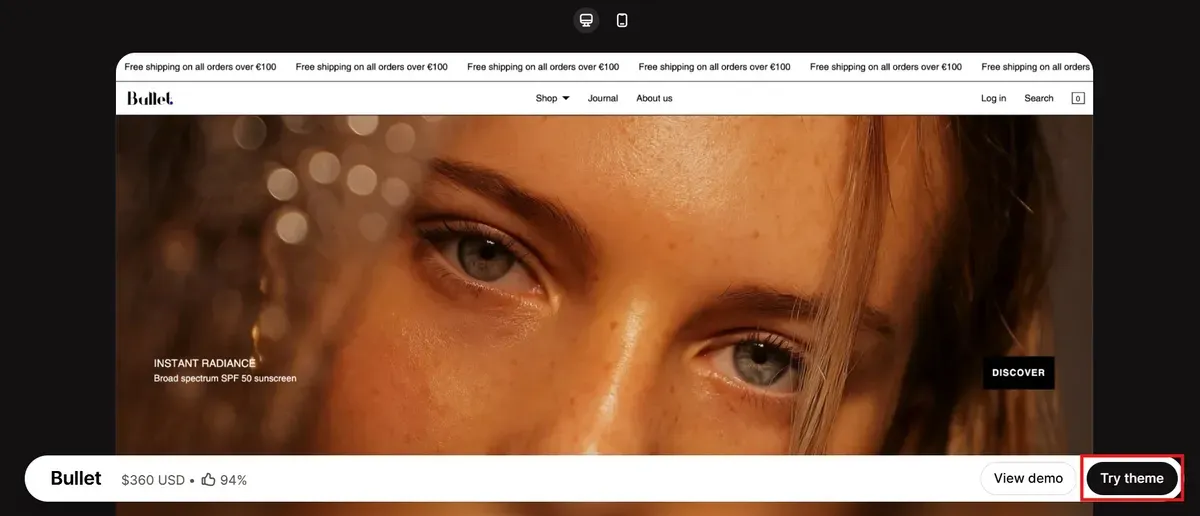The height and width of the screenshot is (516, 1200).
Task: Click the View demo button
Action: point(1028,478)
